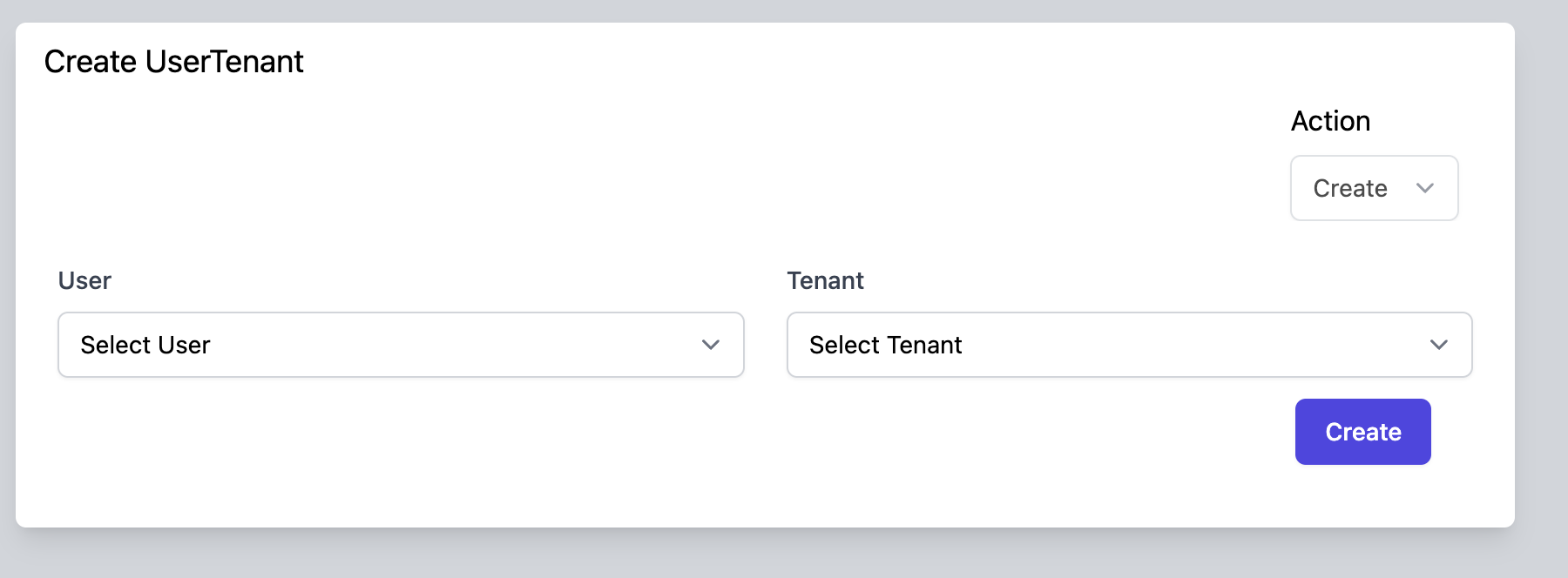
Task: Click the chevron icon in Action dropdown
Action: pyautogui.click(x=1425, y=188)
